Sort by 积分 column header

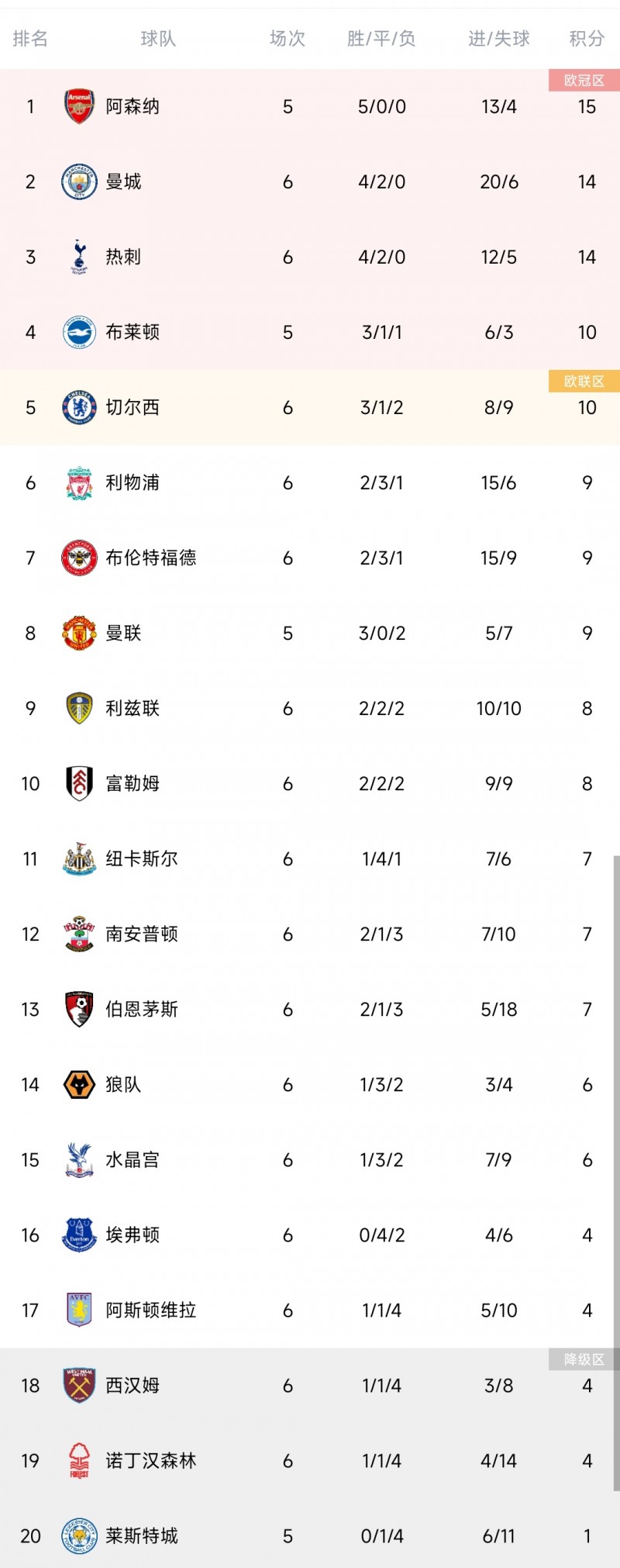tap(587, 39)
